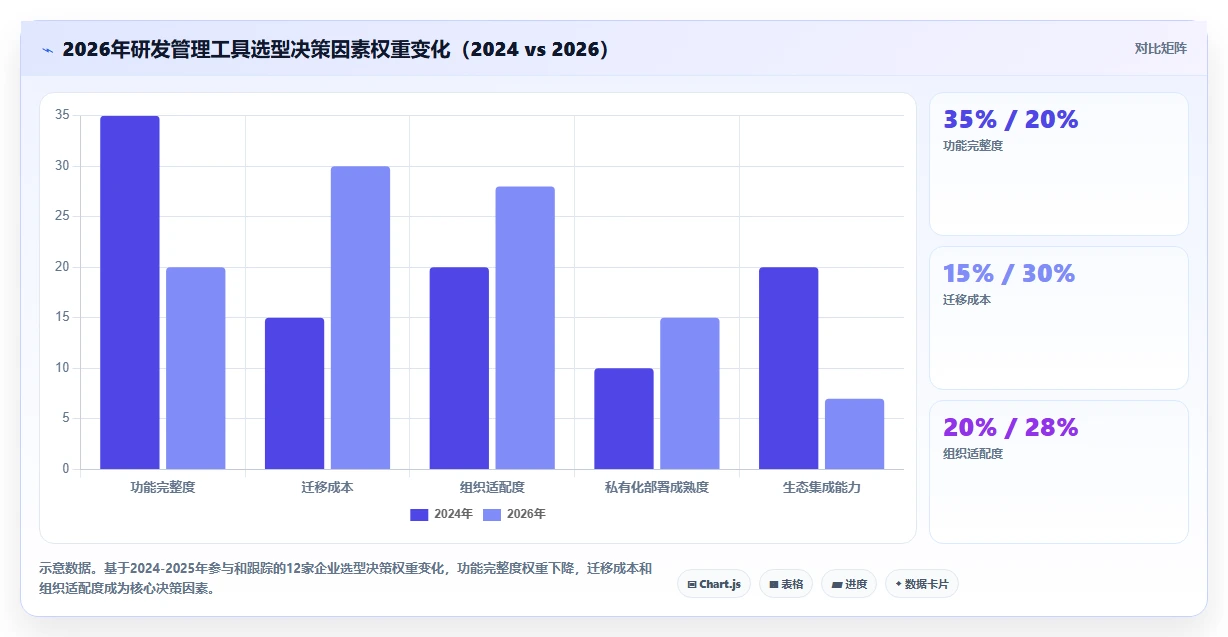This screenshot has height=637, width=1228.
Task: Click the 0 y-axis tick label
Action: (66, 468)
